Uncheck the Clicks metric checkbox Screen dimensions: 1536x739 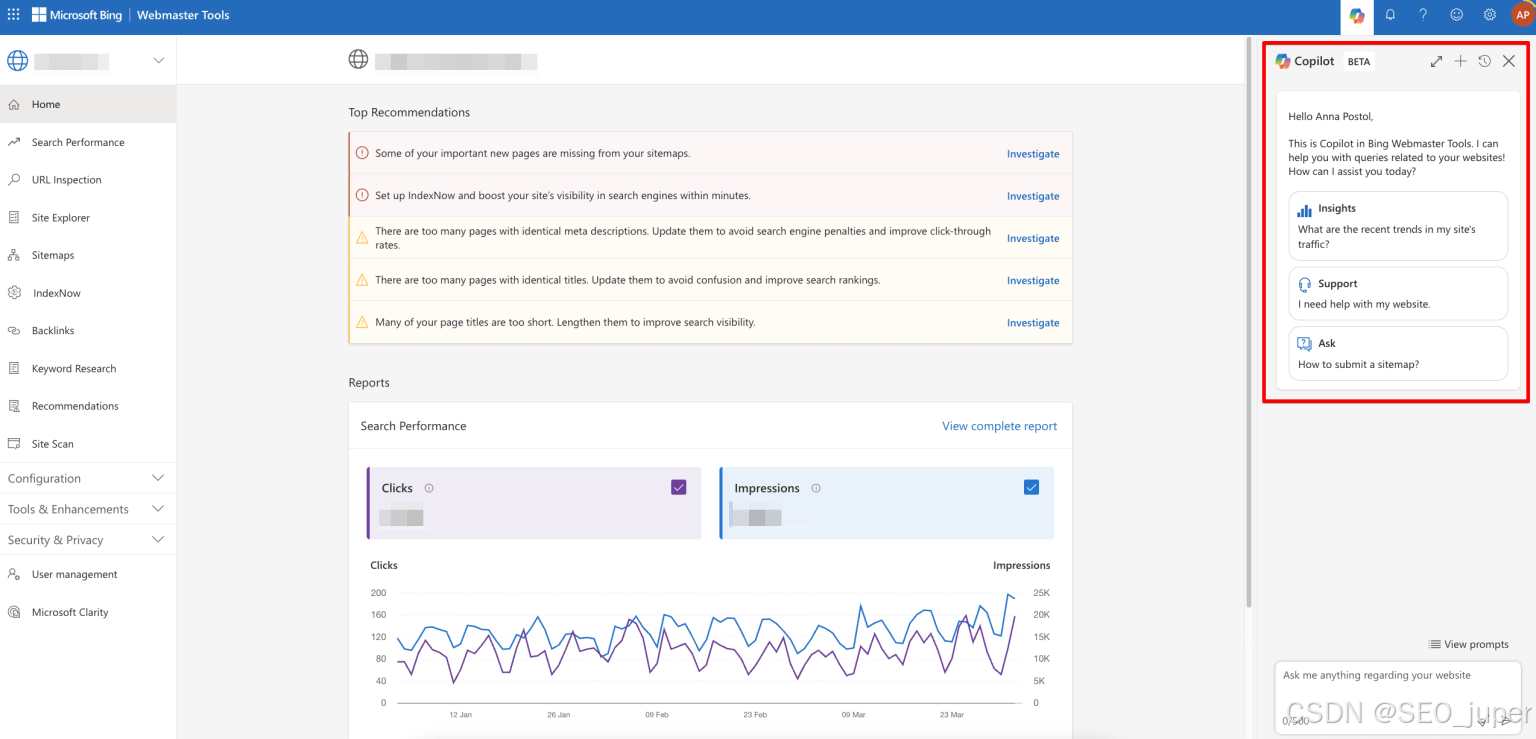pos(679,487)
